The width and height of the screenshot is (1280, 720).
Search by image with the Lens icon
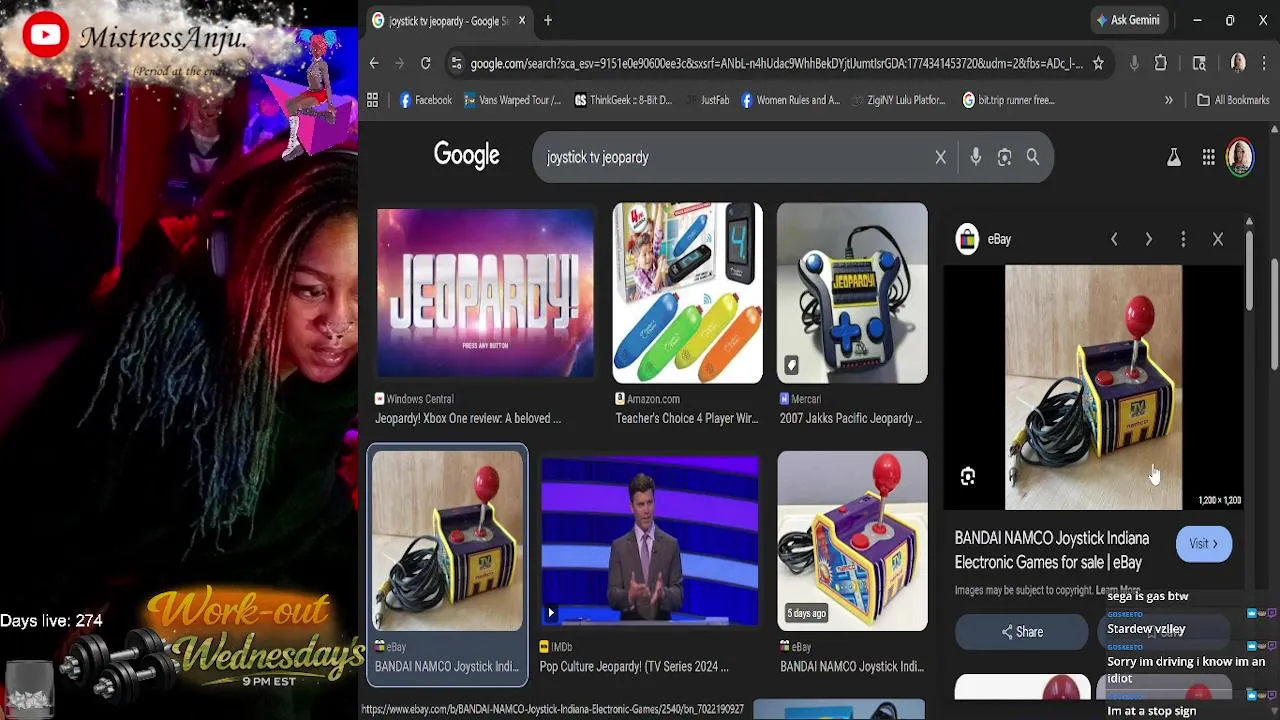1004,157
